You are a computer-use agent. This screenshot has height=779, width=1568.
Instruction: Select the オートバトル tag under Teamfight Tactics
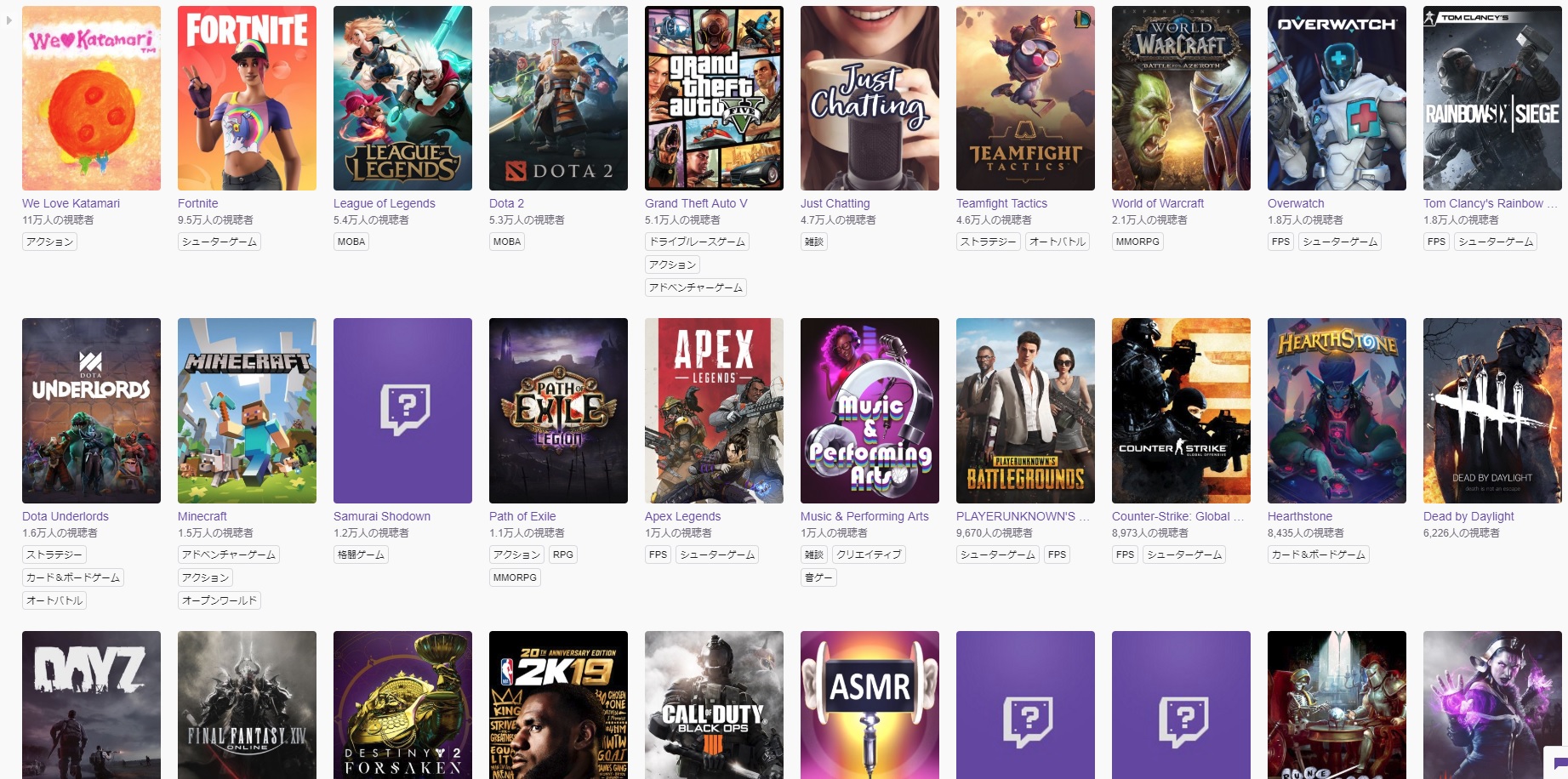(x=1058, y=242)
